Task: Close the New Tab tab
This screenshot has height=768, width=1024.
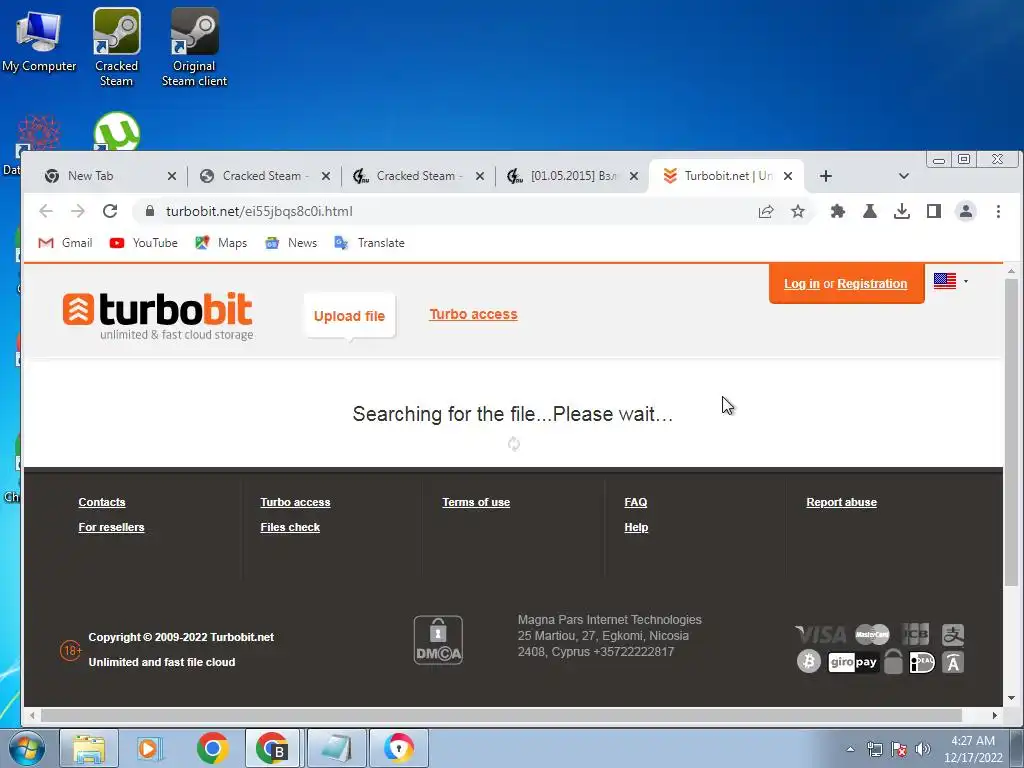Action: (x=172, y=176)
